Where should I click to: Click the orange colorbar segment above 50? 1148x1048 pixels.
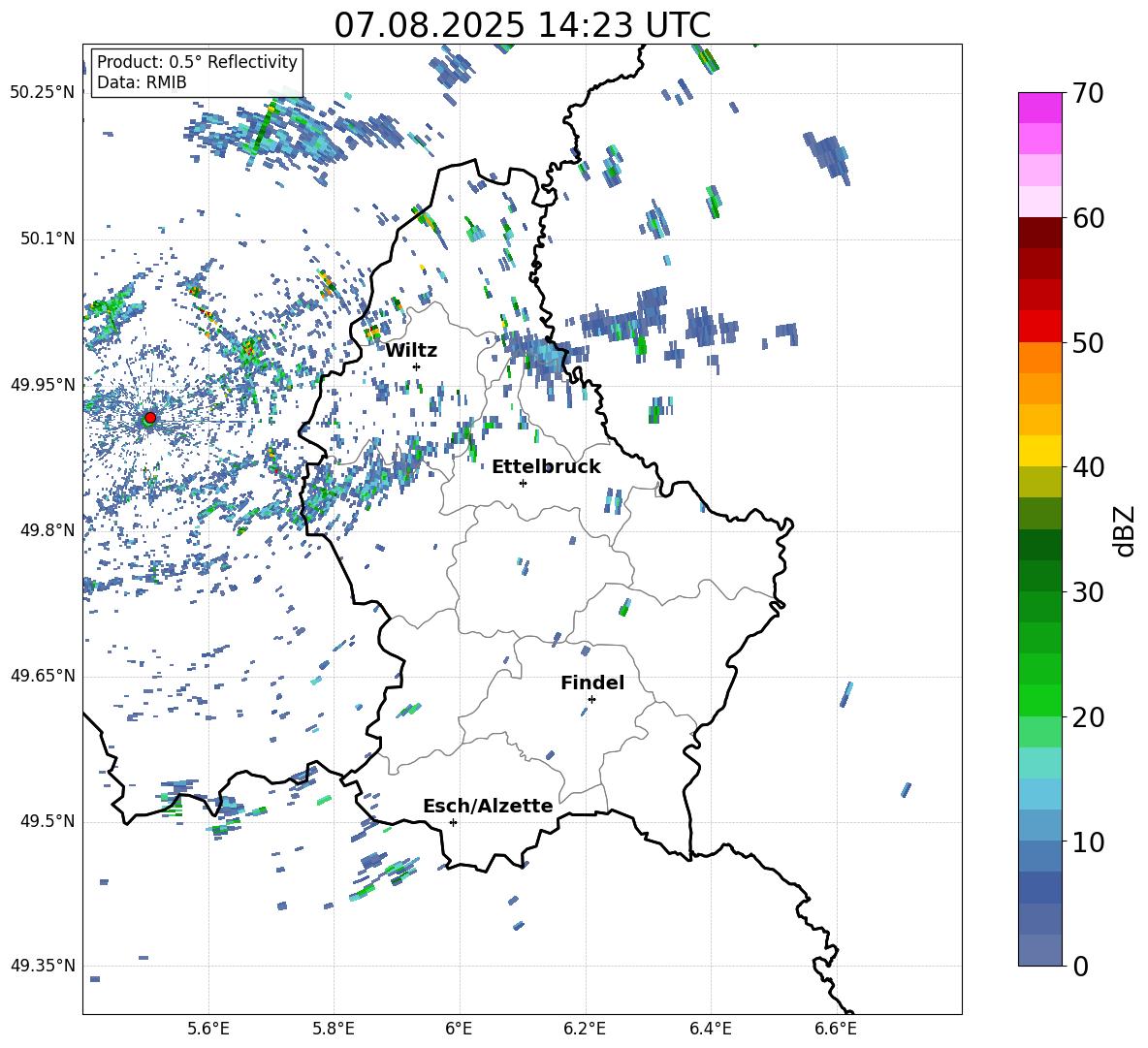[1040, 358]
